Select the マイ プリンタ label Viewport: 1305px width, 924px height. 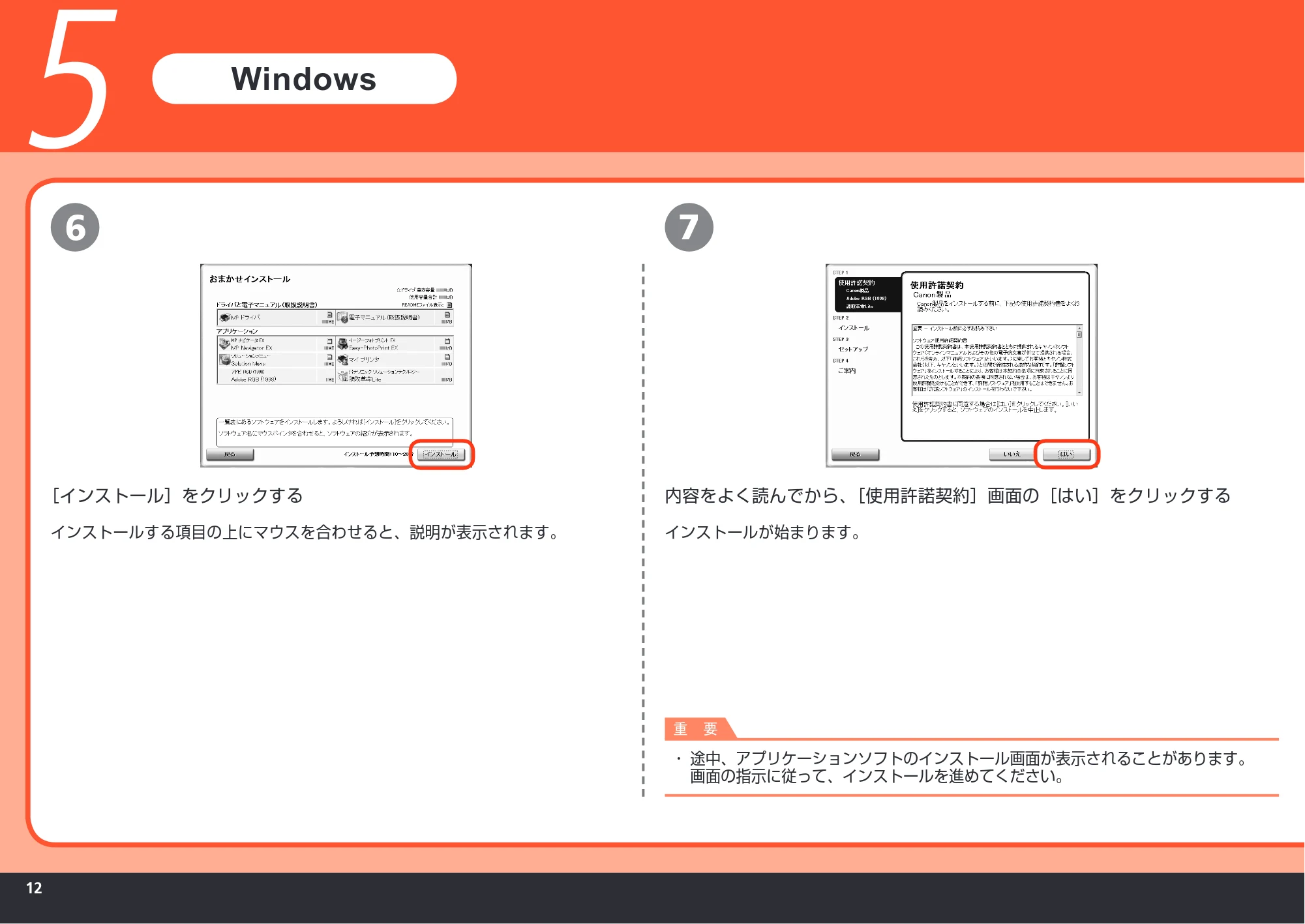pos(364,359)
